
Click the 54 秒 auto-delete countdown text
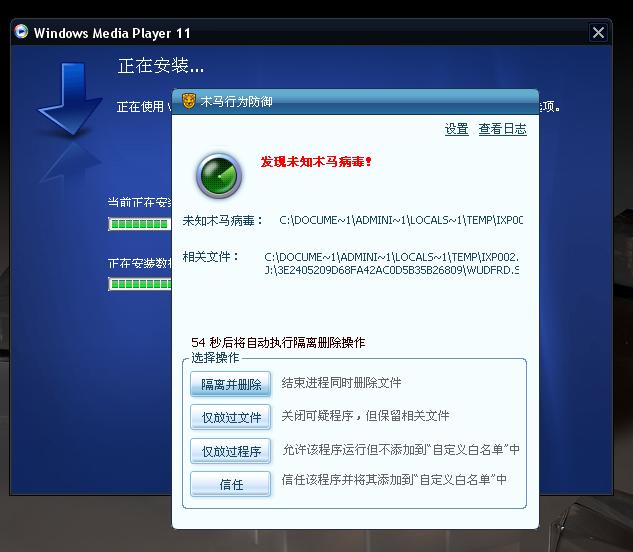(x=278, y=342)
